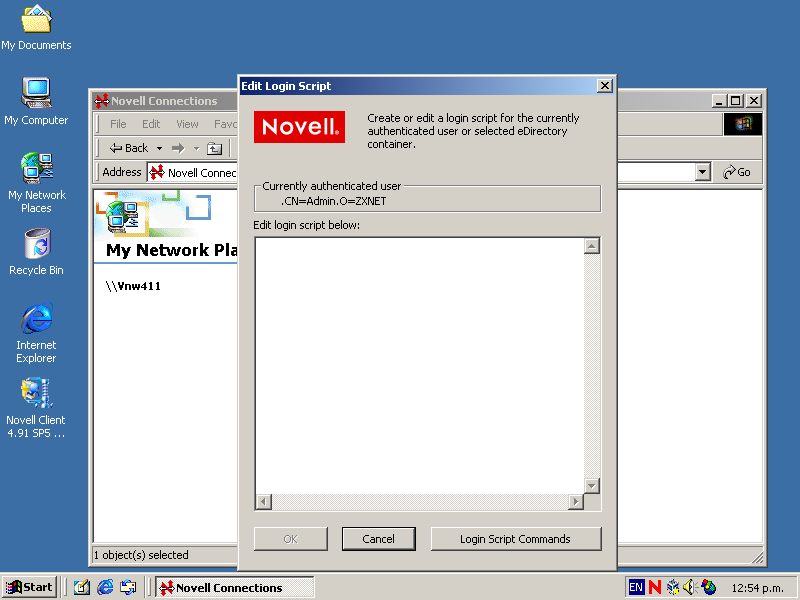Maximize the Novell Connections window
The height and width of the screenshot is (600, 800).
[x=735, y=101]
